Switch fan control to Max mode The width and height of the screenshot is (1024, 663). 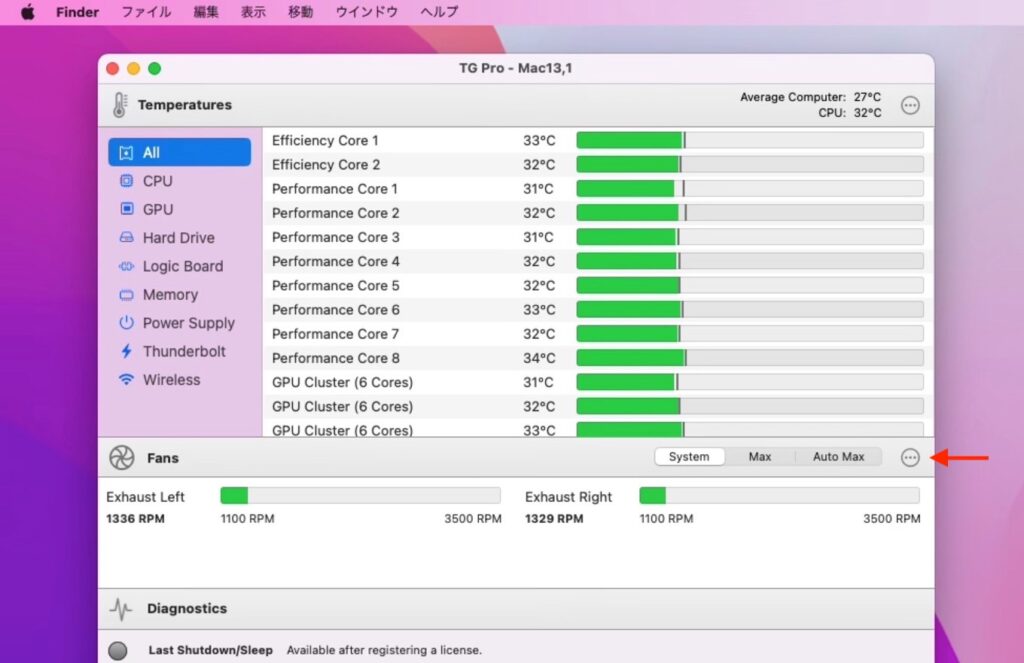(760, 456)
